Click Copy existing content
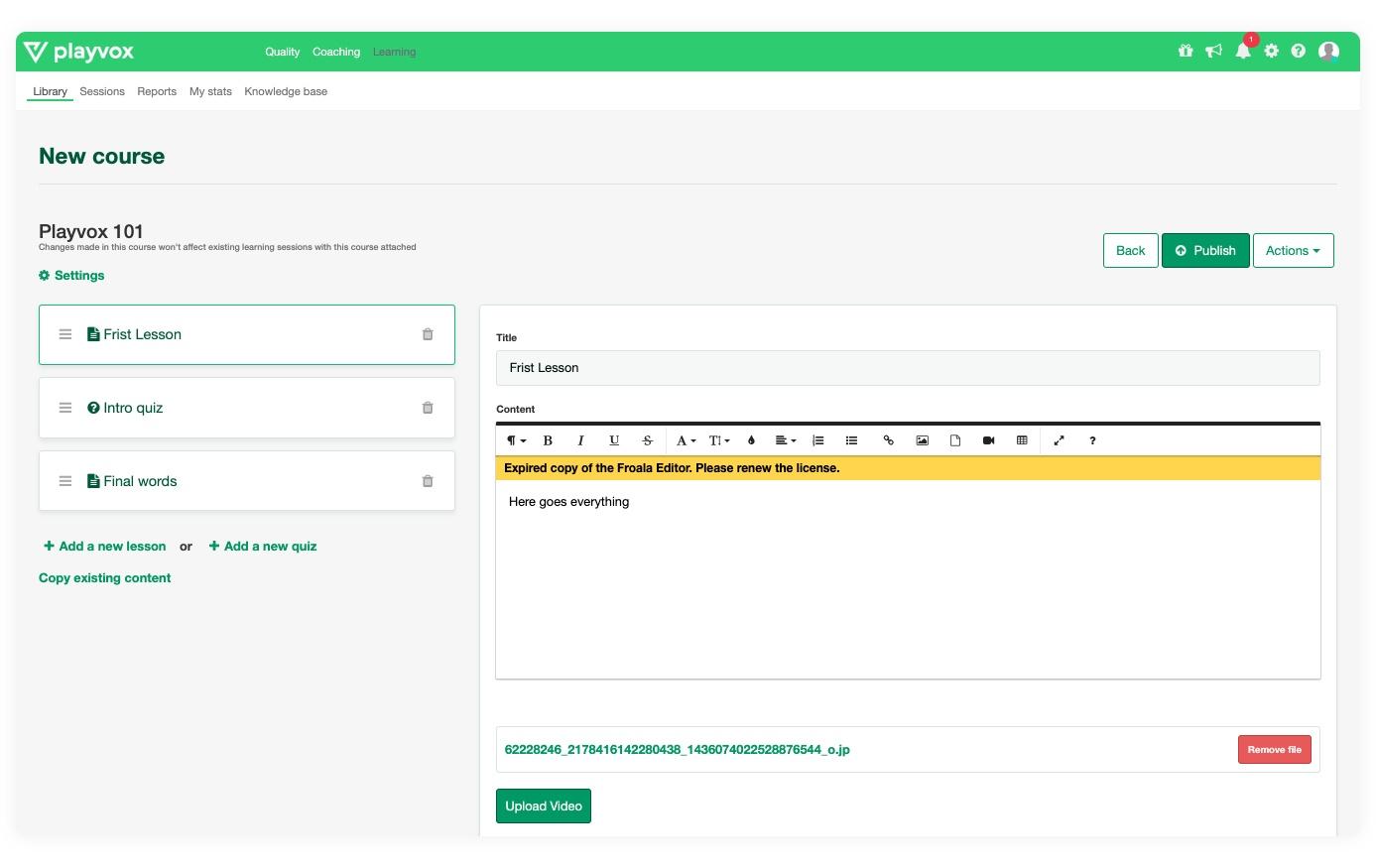Image resolution: width=1376 pixels, height=868 pixels. click(104, 577)
